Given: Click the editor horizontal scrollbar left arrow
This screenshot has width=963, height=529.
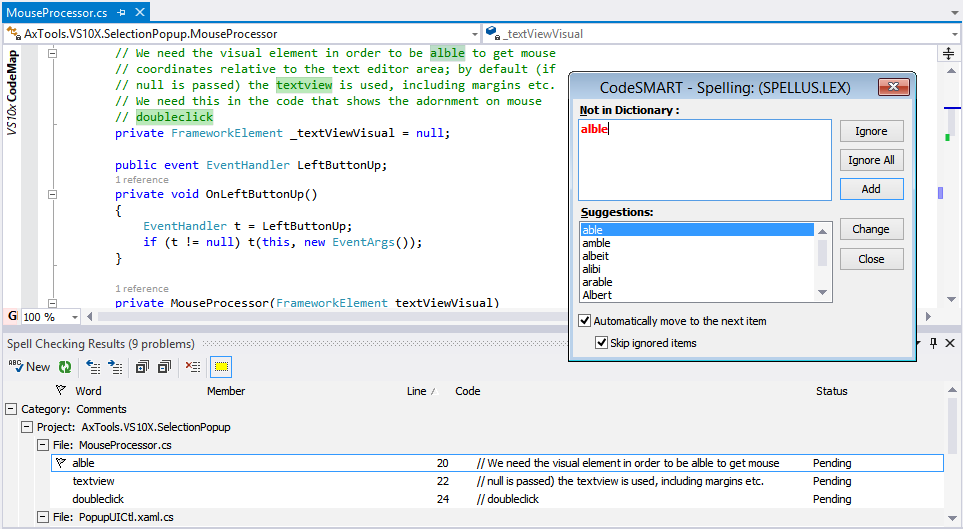Looking at the screenshot, I should 90,316.
